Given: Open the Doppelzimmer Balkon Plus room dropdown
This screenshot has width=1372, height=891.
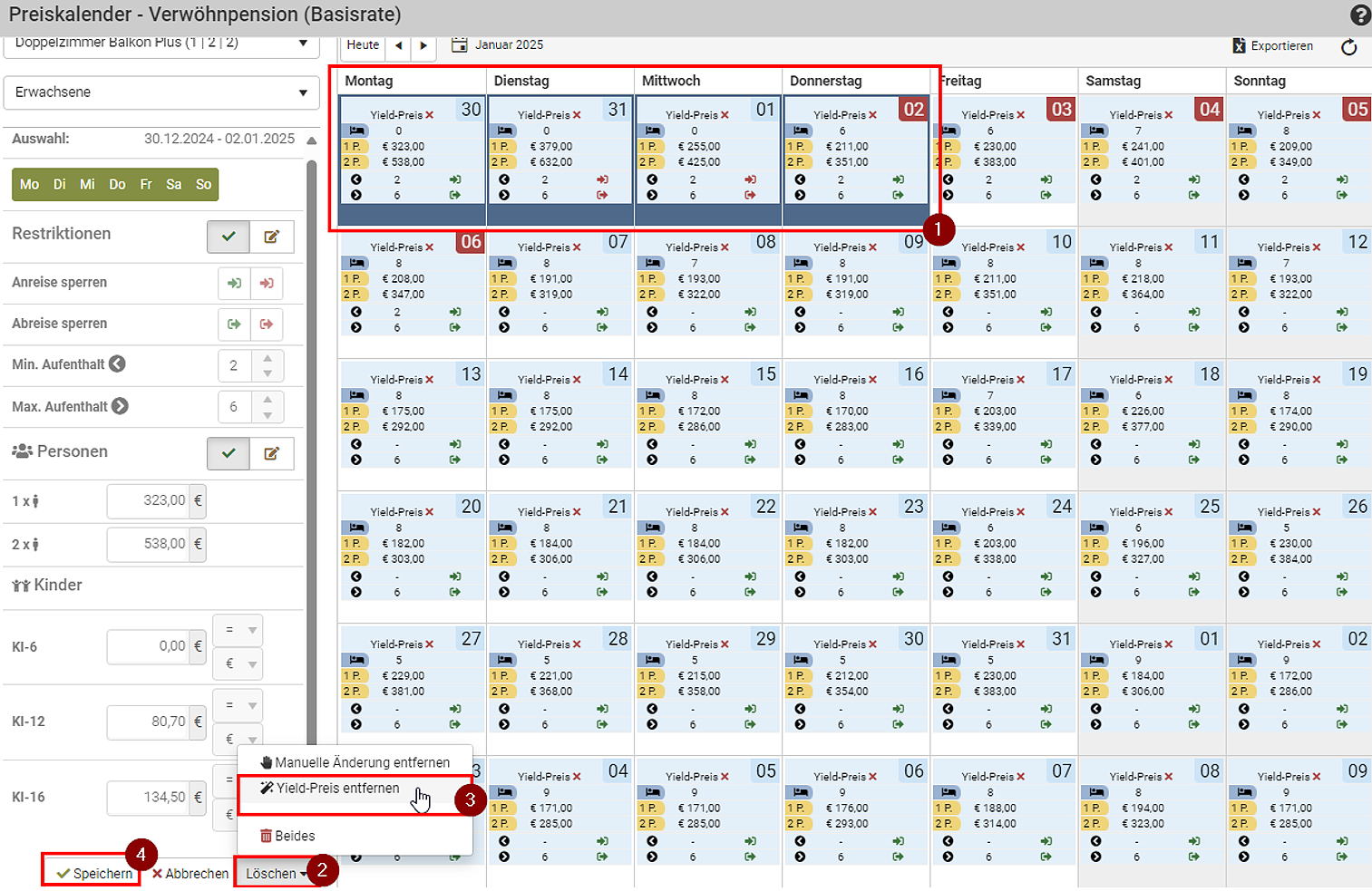Looking at the screenshot, I should pos(161,44).
